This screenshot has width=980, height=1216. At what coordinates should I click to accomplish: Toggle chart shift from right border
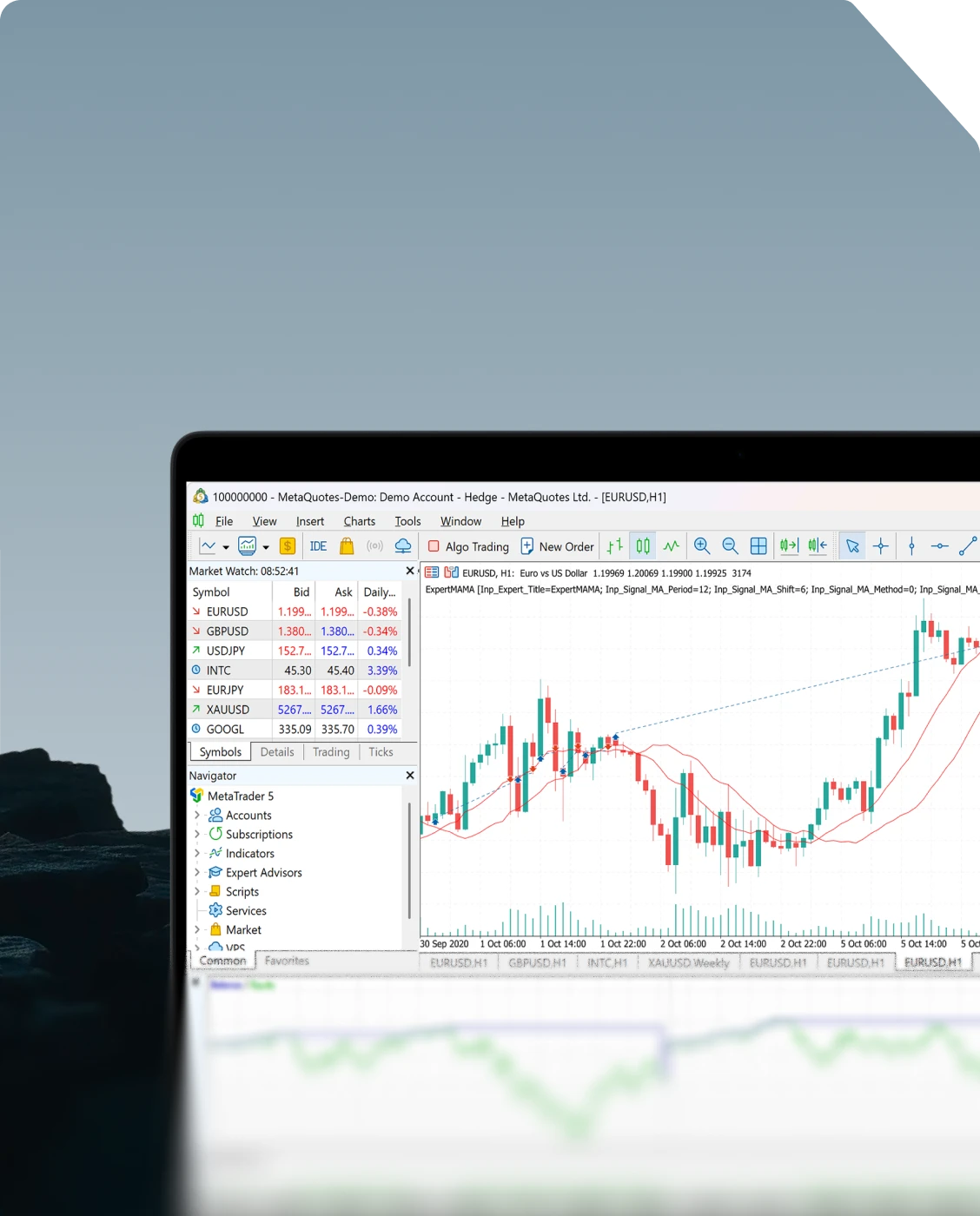tap(818, 546)
